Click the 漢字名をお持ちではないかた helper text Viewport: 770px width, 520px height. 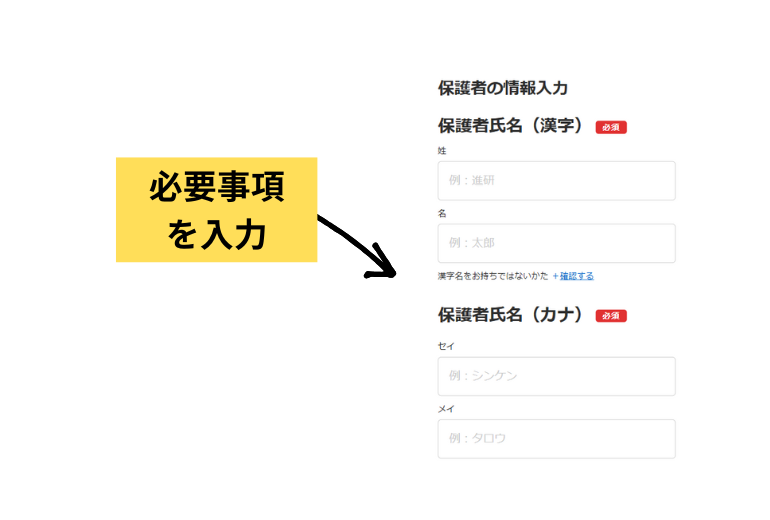[493, 276]
